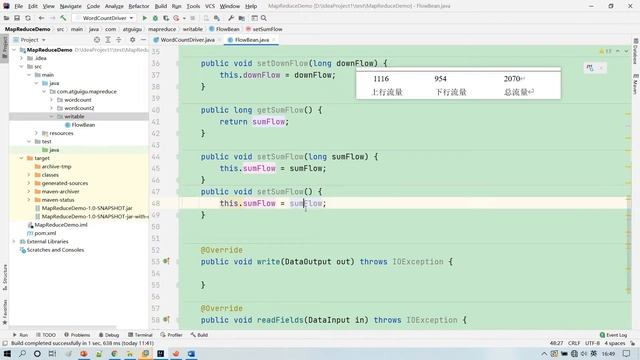
Task: Open Project panel gear options
Action: [x=132, y=40]
